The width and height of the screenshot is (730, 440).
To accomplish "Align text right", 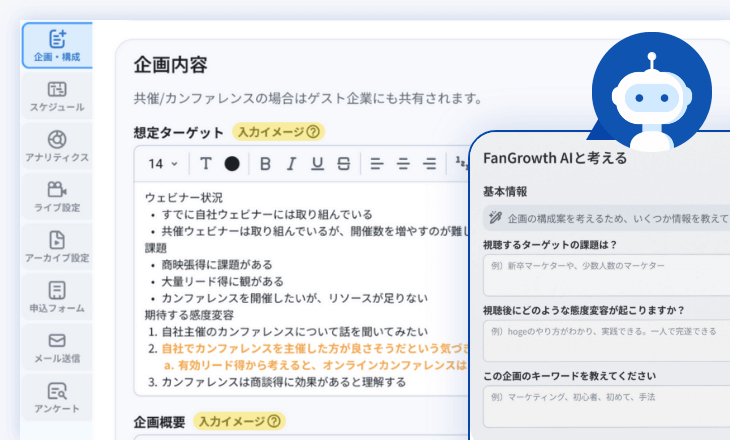I will 429,164.
